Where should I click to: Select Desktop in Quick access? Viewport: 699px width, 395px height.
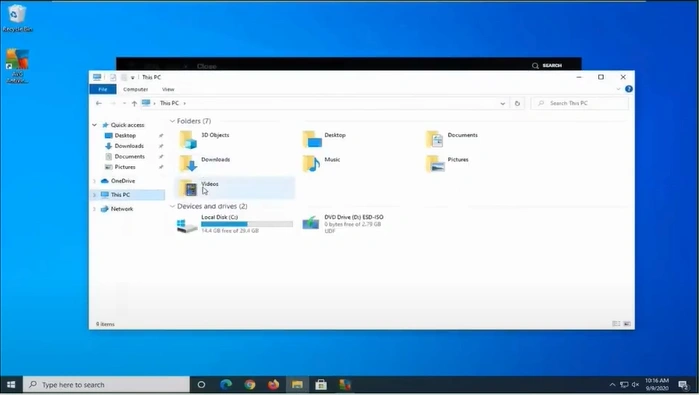point(125,136)
